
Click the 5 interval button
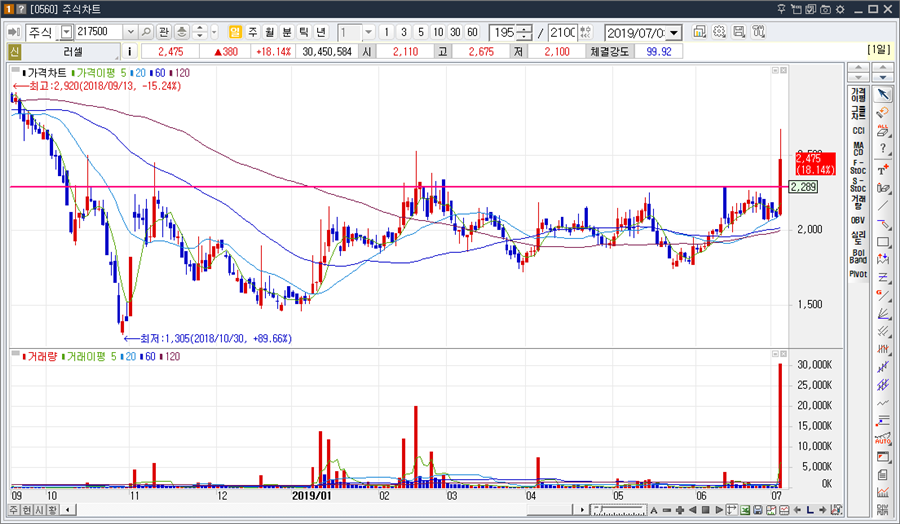421,32
